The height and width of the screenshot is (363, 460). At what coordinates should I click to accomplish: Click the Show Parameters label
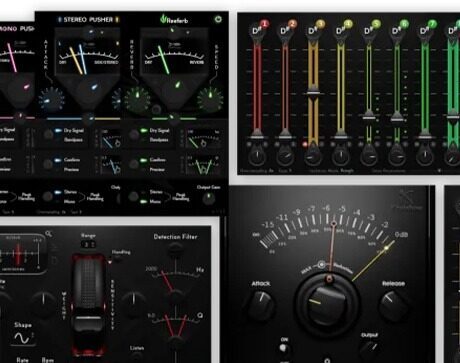(x=389, y=171)
